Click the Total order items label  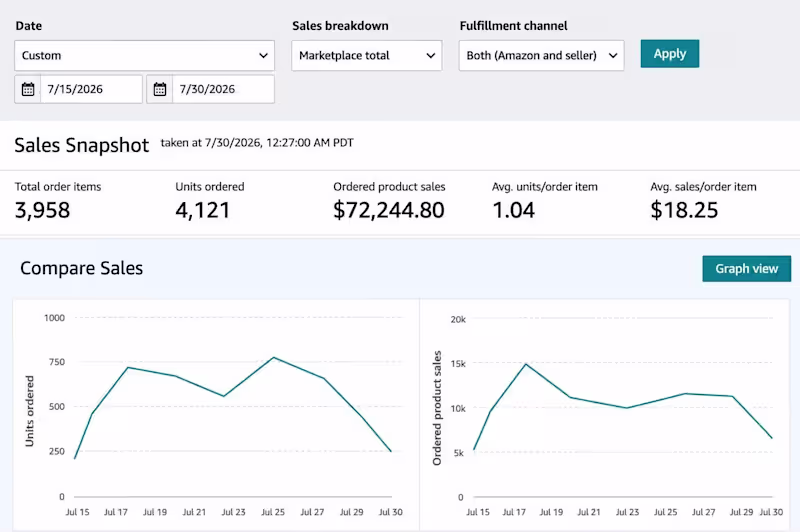pyautogui.click(x=58, y=187)
